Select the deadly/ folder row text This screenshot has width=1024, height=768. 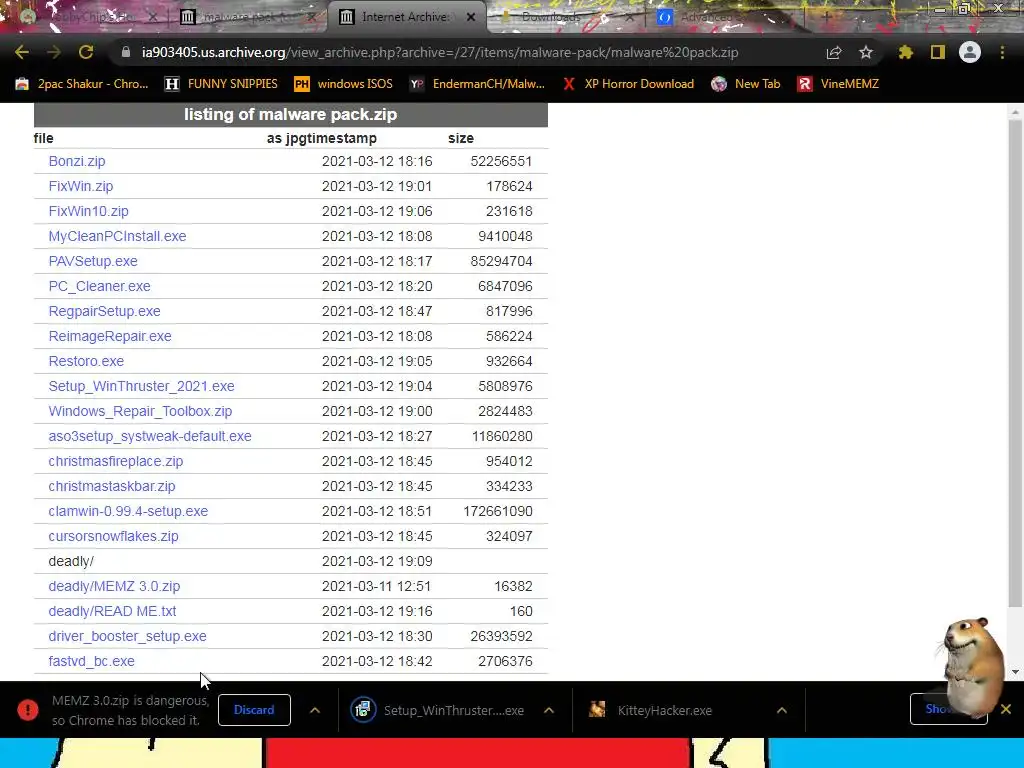[x=71, y=561]
